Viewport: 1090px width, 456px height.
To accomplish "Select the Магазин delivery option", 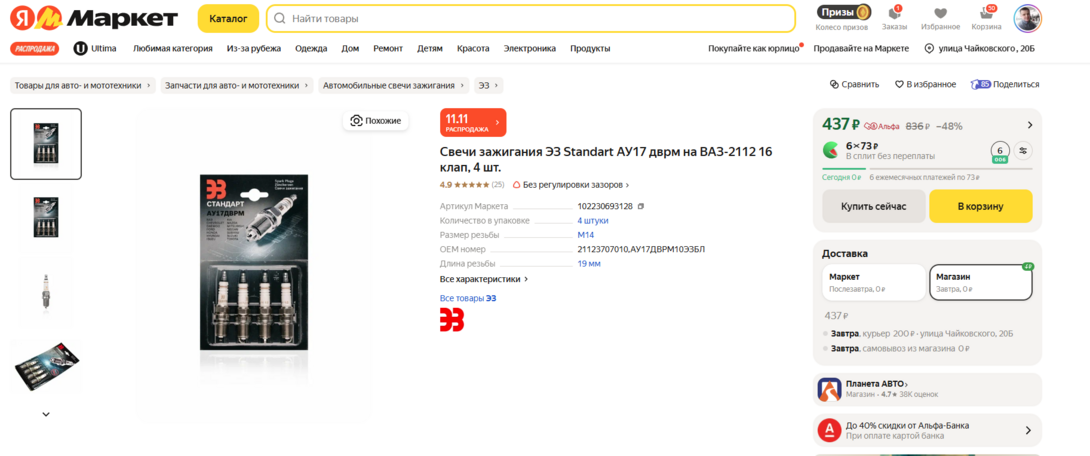I will 980,282.
